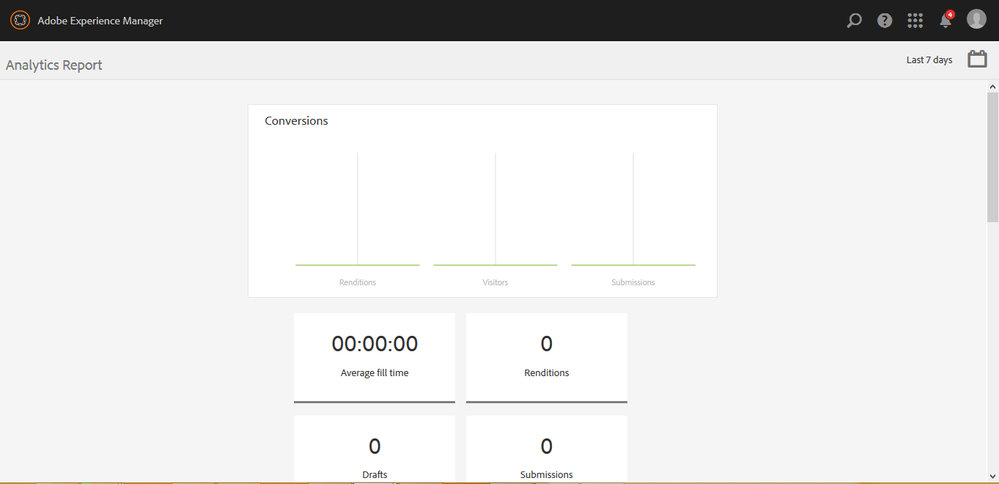
Task: Open the user profile avatar
Action: 976,20
